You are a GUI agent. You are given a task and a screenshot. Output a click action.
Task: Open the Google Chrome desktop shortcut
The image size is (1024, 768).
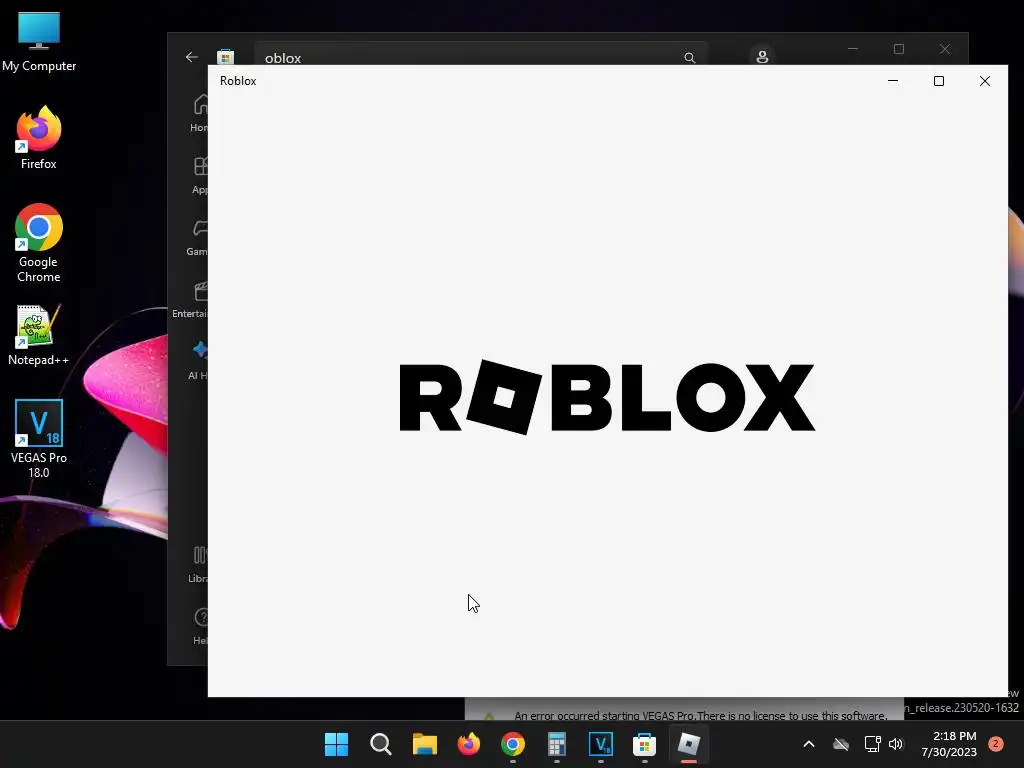coord(39,243)
